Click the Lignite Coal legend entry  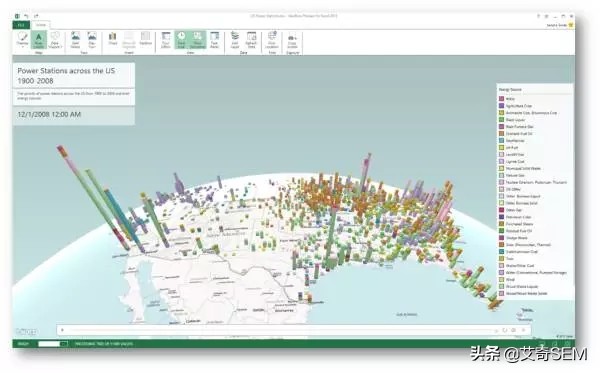point(512,161)
